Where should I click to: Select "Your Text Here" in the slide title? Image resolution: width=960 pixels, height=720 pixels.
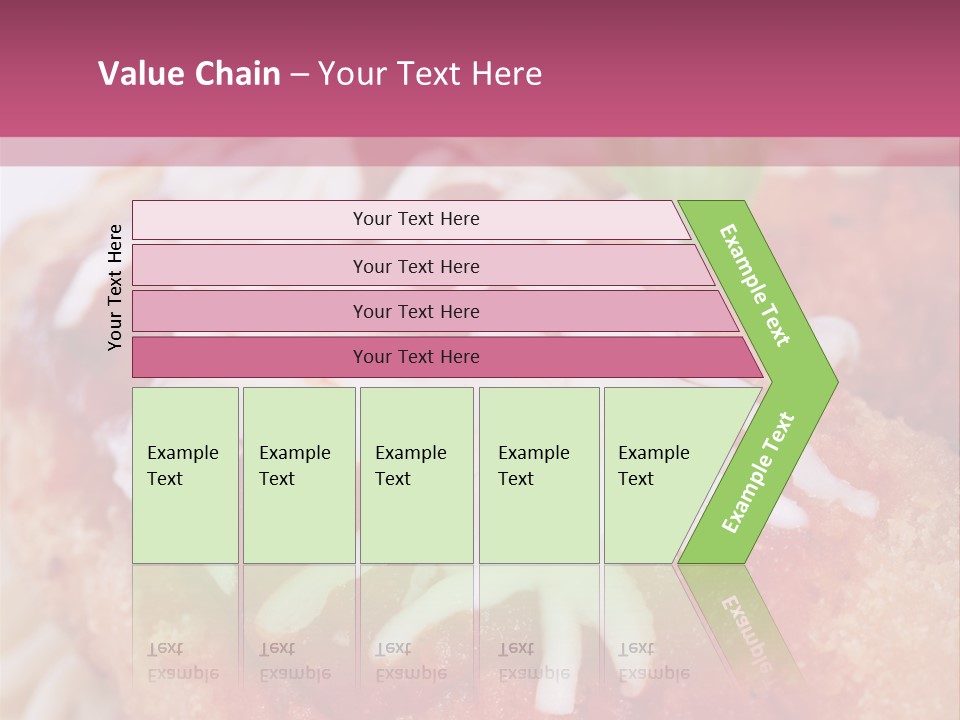point(430,74)
